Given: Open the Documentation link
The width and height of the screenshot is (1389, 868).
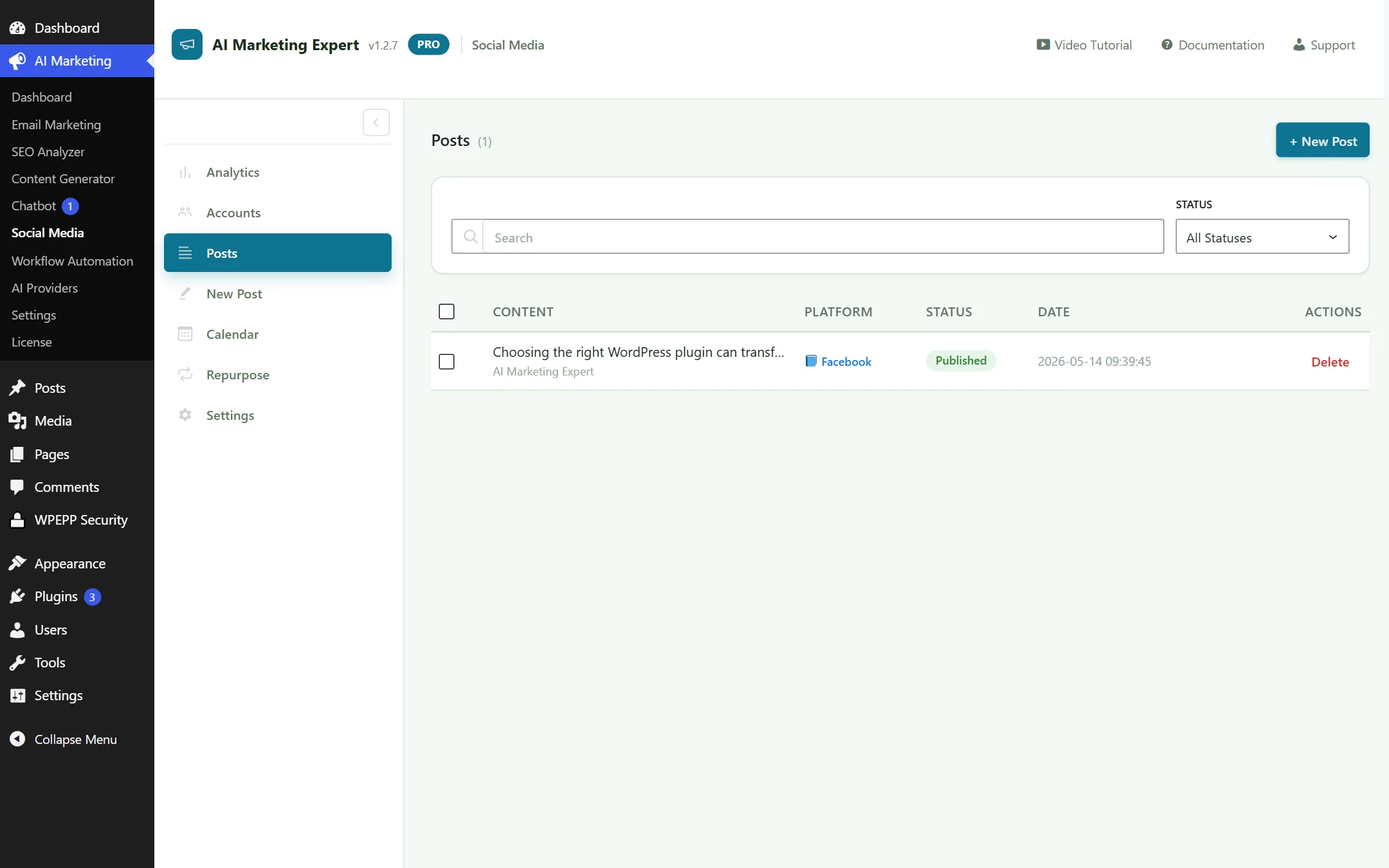Looking at the screenshot, I should click(1213, 45).
